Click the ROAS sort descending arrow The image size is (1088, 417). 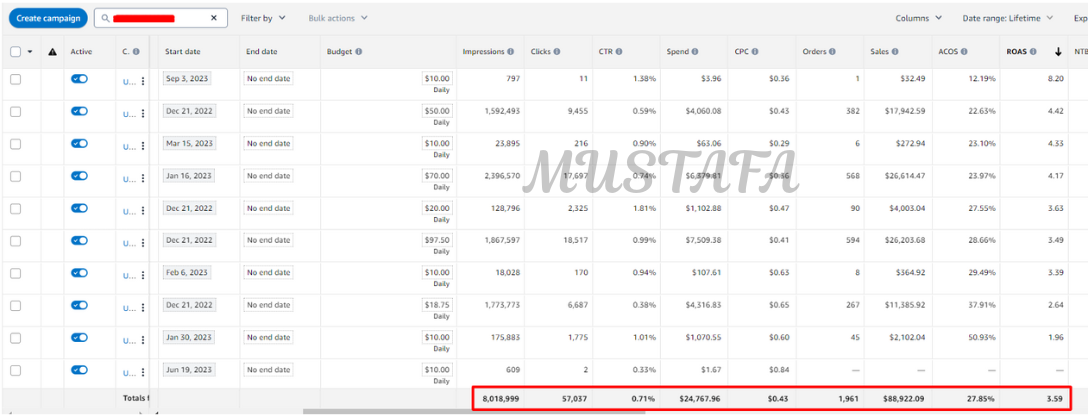(1058, 51)
